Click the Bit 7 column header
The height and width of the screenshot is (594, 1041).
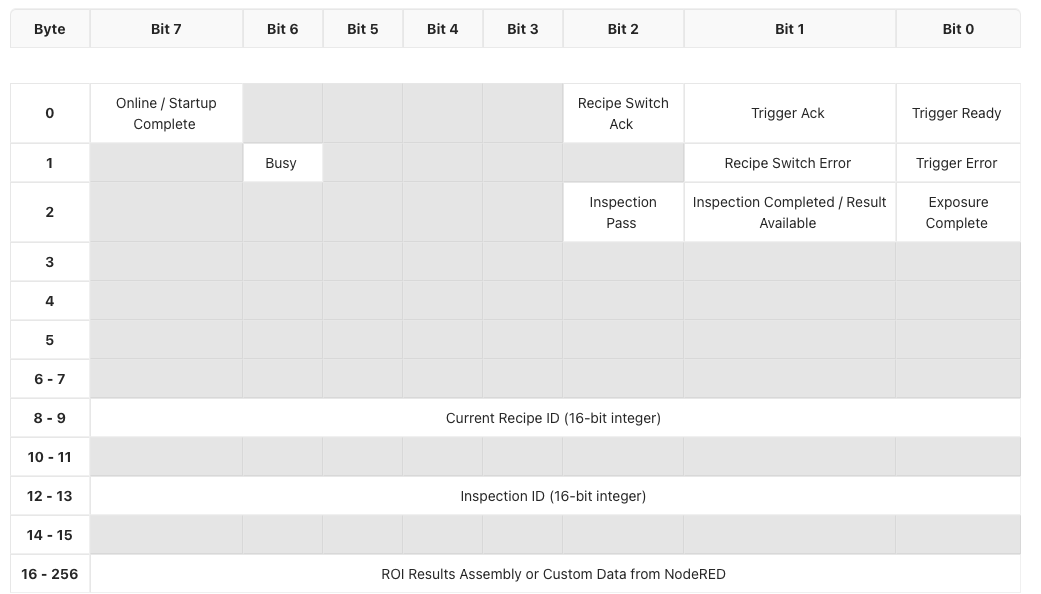click(x=166, y=29)
